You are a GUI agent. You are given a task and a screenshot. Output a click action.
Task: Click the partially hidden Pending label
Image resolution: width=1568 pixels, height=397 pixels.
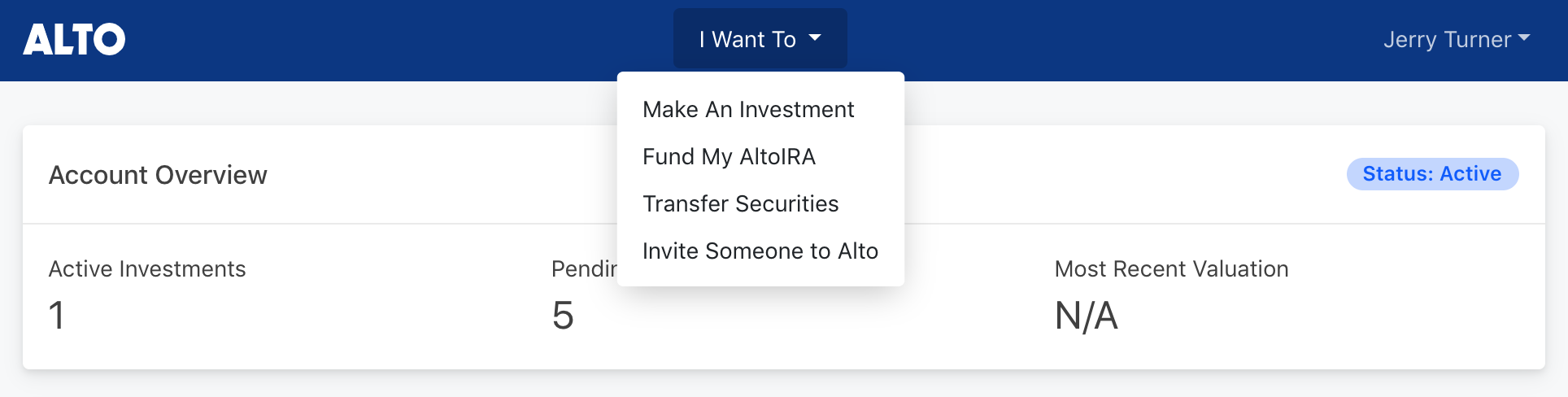tap(584, 269)
